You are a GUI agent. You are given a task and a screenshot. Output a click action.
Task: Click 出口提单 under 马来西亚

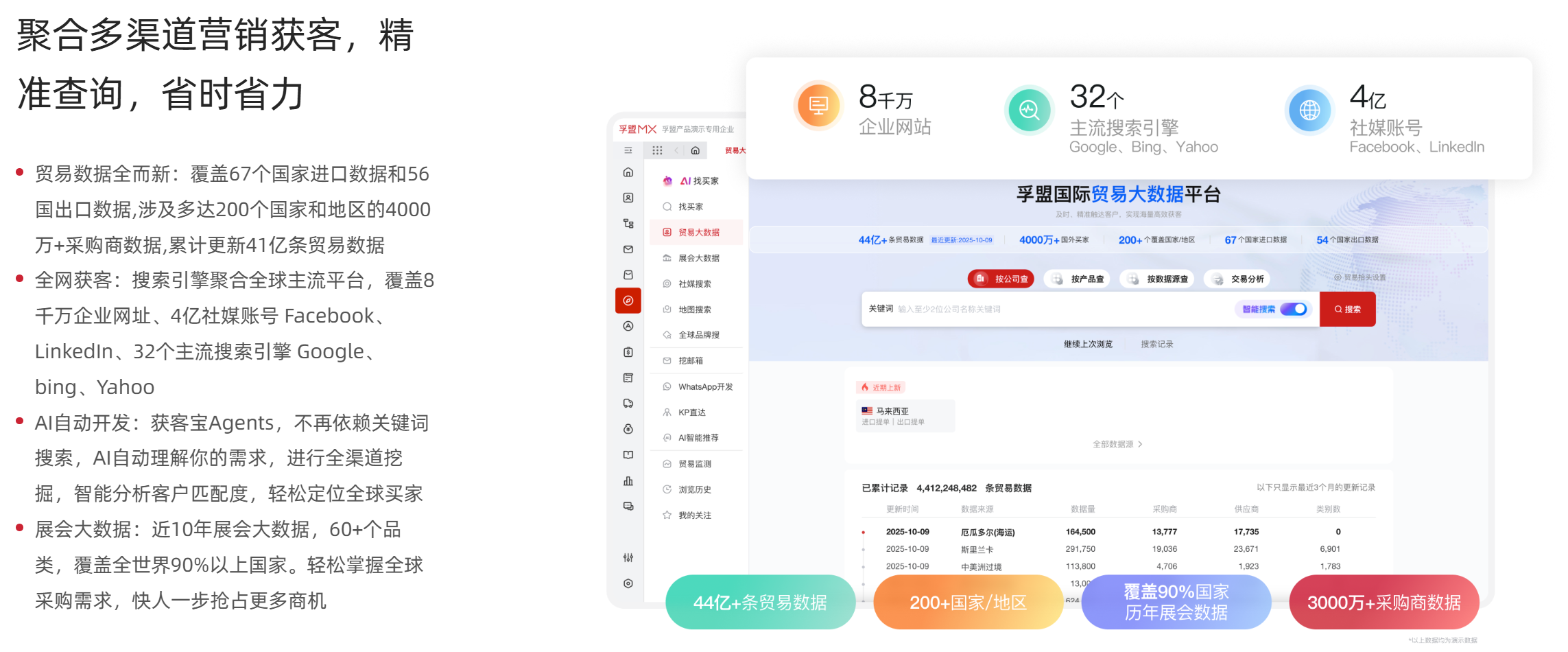[x=911, y=422]
